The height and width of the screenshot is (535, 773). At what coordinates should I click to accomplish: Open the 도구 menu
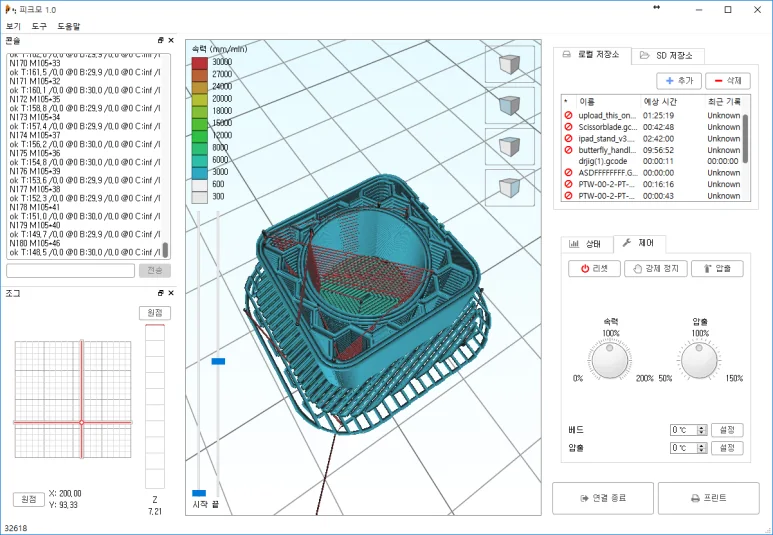point(39,26)
